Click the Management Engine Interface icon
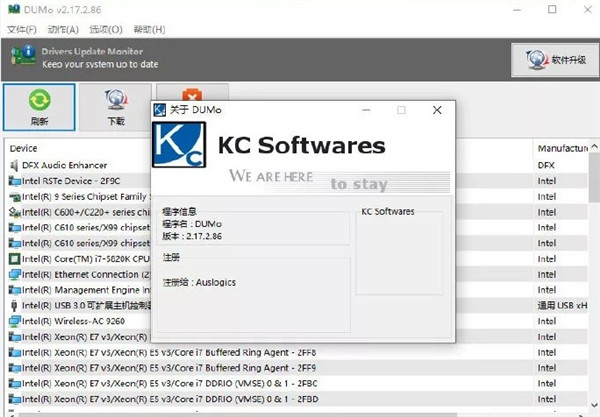The height and width of the screenshot is (417, 600). coord(15,290)
